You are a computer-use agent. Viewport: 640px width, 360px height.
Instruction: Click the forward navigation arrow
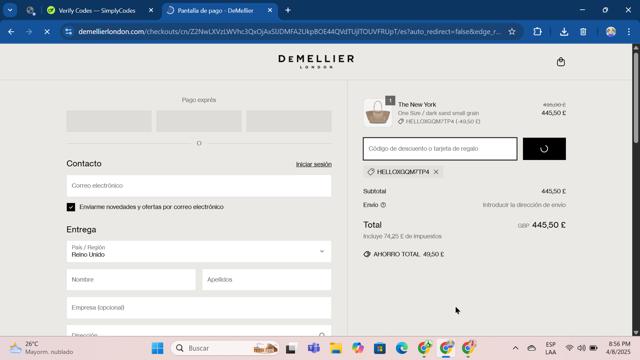pyautogui.click(x=29, y=31)
